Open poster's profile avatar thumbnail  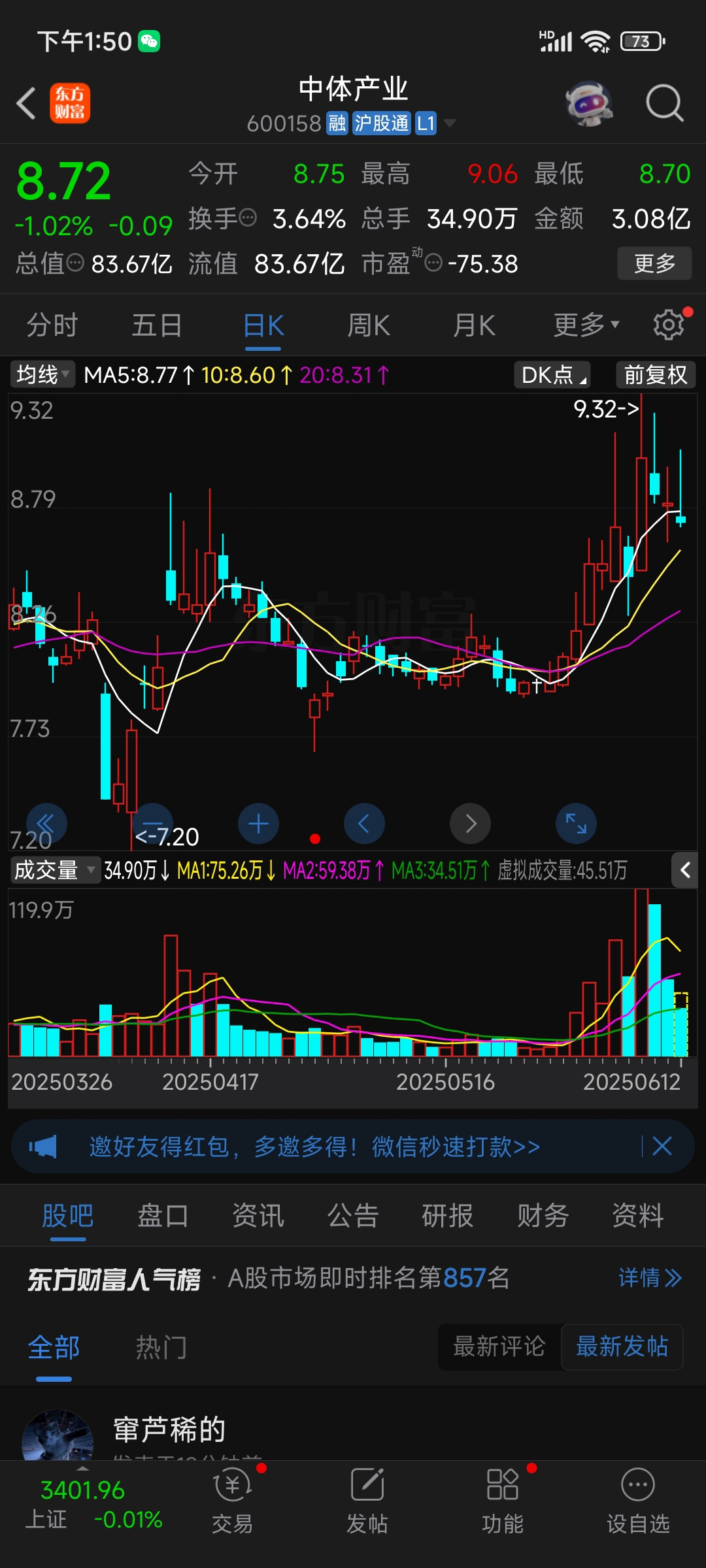coord(58,1435)
